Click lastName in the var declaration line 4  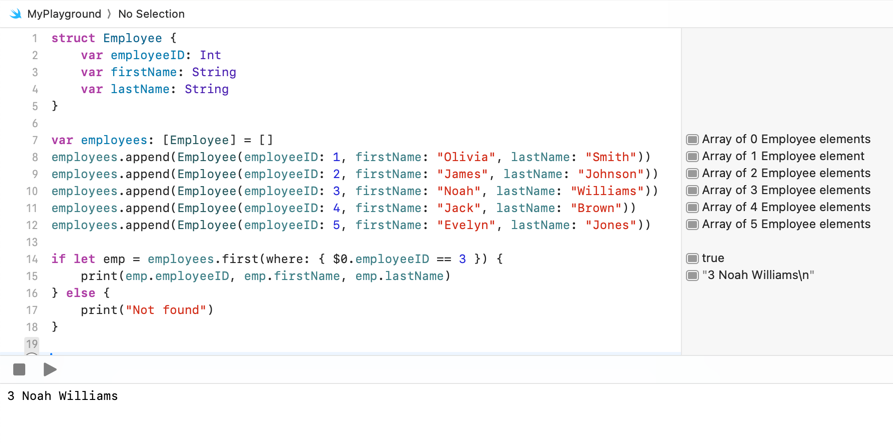click(x=140, y=89)
